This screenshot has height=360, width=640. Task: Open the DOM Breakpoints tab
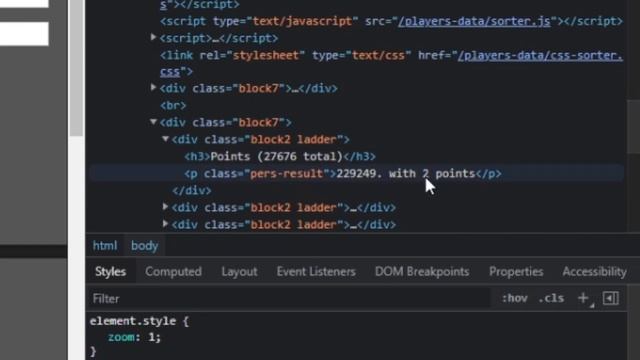click(x=422, y=272)
